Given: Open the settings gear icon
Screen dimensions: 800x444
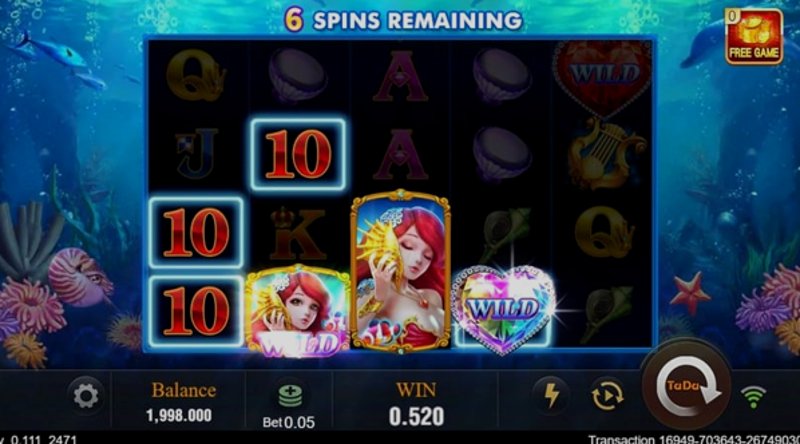Looking at the screenshot, I should (86, 396).
